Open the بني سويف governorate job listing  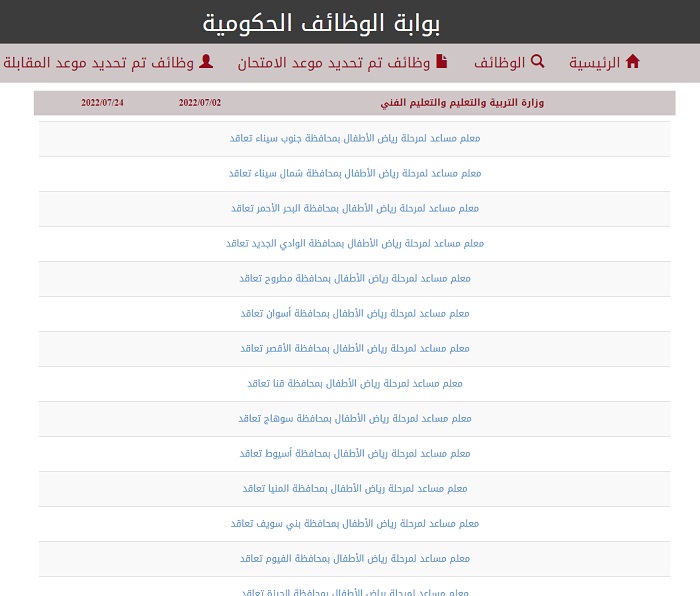pos(355,523)
